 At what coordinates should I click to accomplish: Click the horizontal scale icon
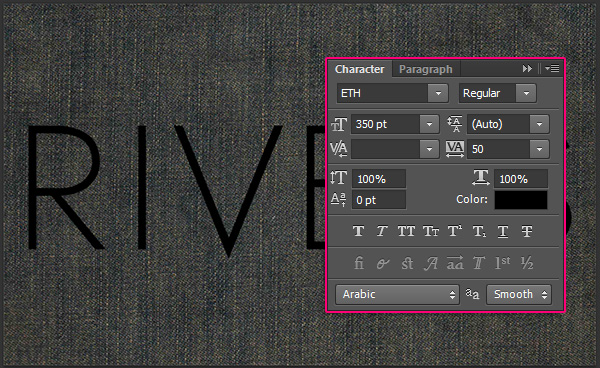click(481, 178)
